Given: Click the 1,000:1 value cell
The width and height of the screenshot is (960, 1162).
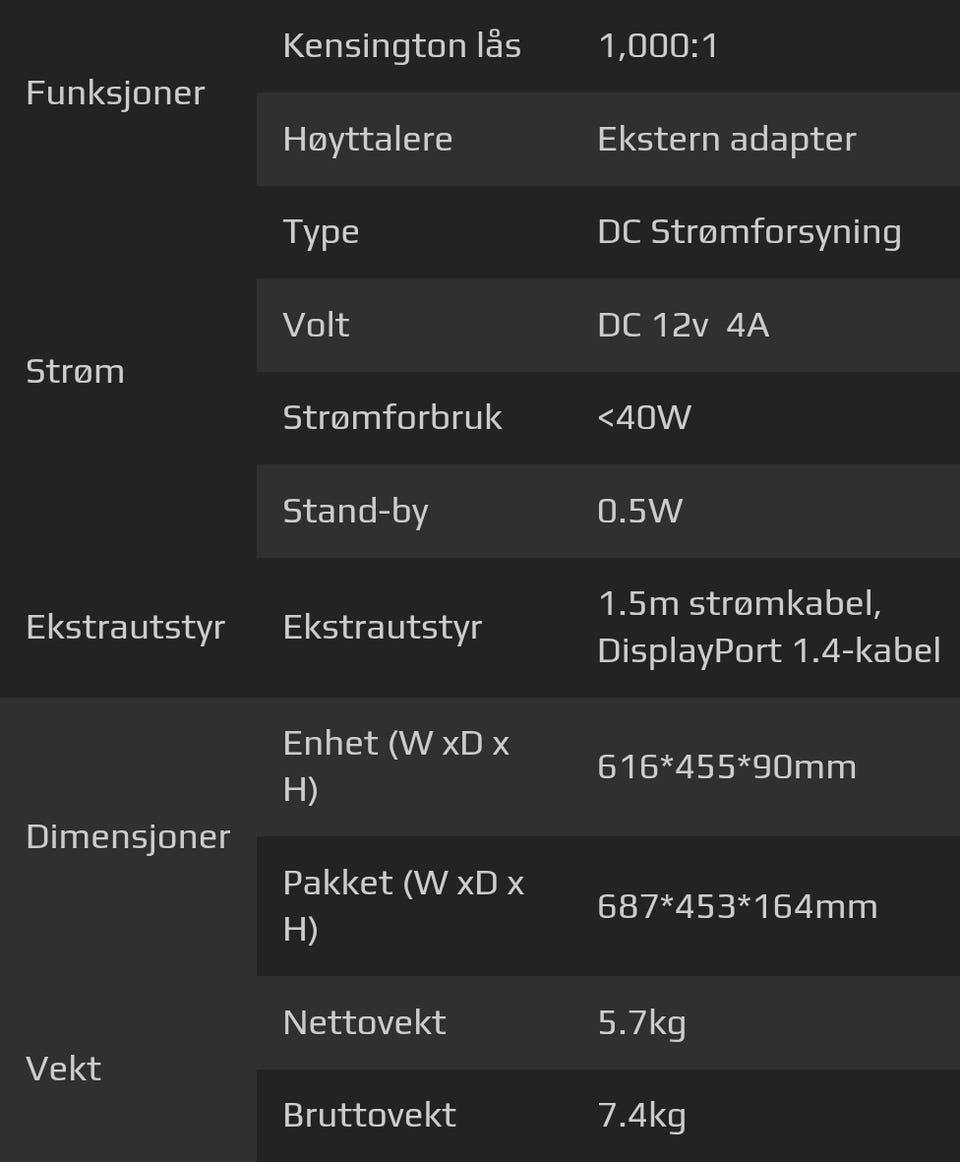Looking at the screenshot, I should point(657,46).
